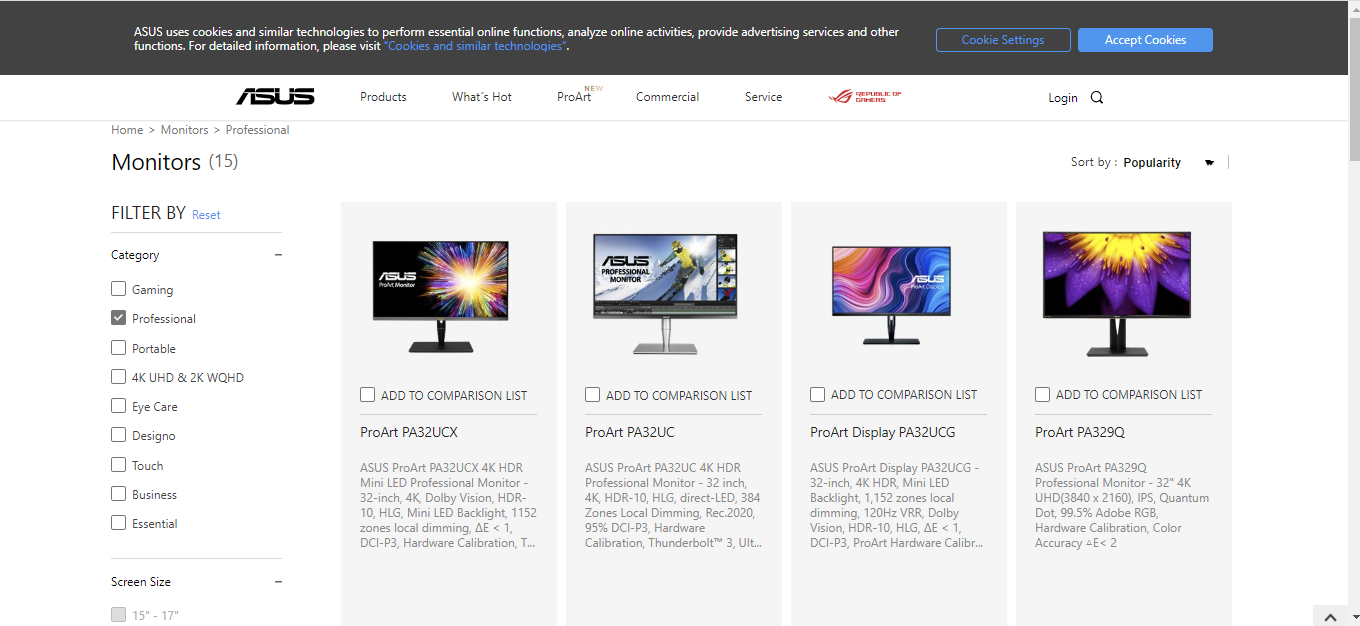Click the Cookie Settings button
This screenshot has width=1360, height=626.
click(1002, 40)
